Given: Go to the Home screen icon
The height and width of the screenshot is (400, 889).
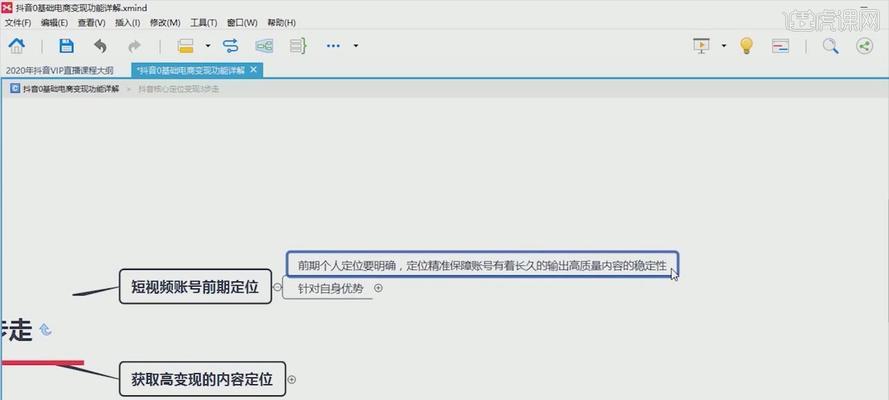Looking at the screenshot, I should (x=16, y=45).
